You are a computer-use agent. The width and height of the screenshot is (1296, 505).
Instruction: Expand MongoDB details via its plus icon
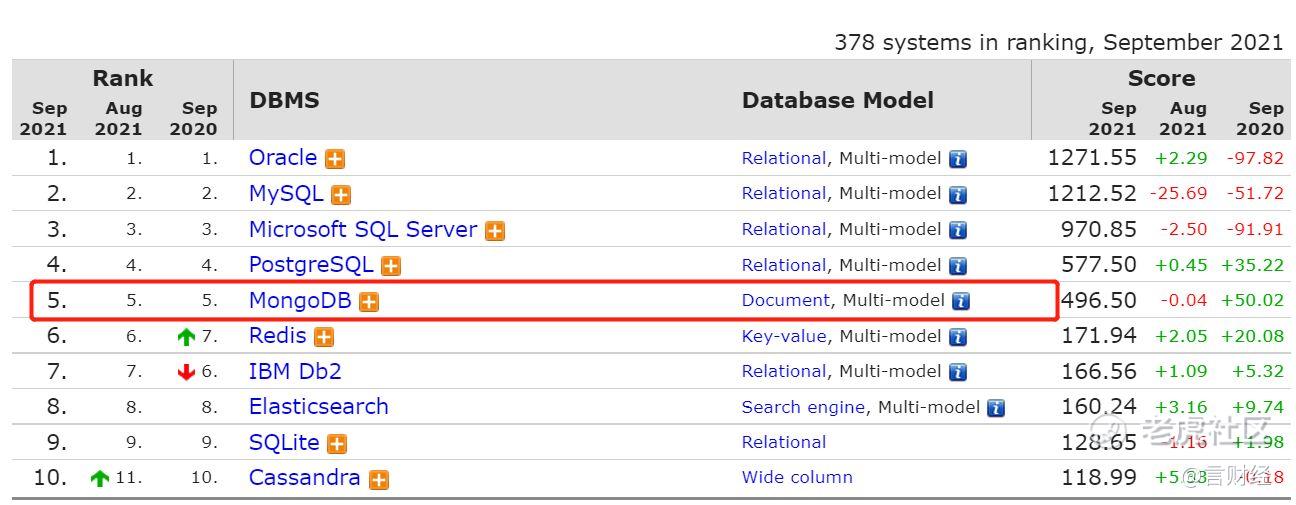click(369, 302)
